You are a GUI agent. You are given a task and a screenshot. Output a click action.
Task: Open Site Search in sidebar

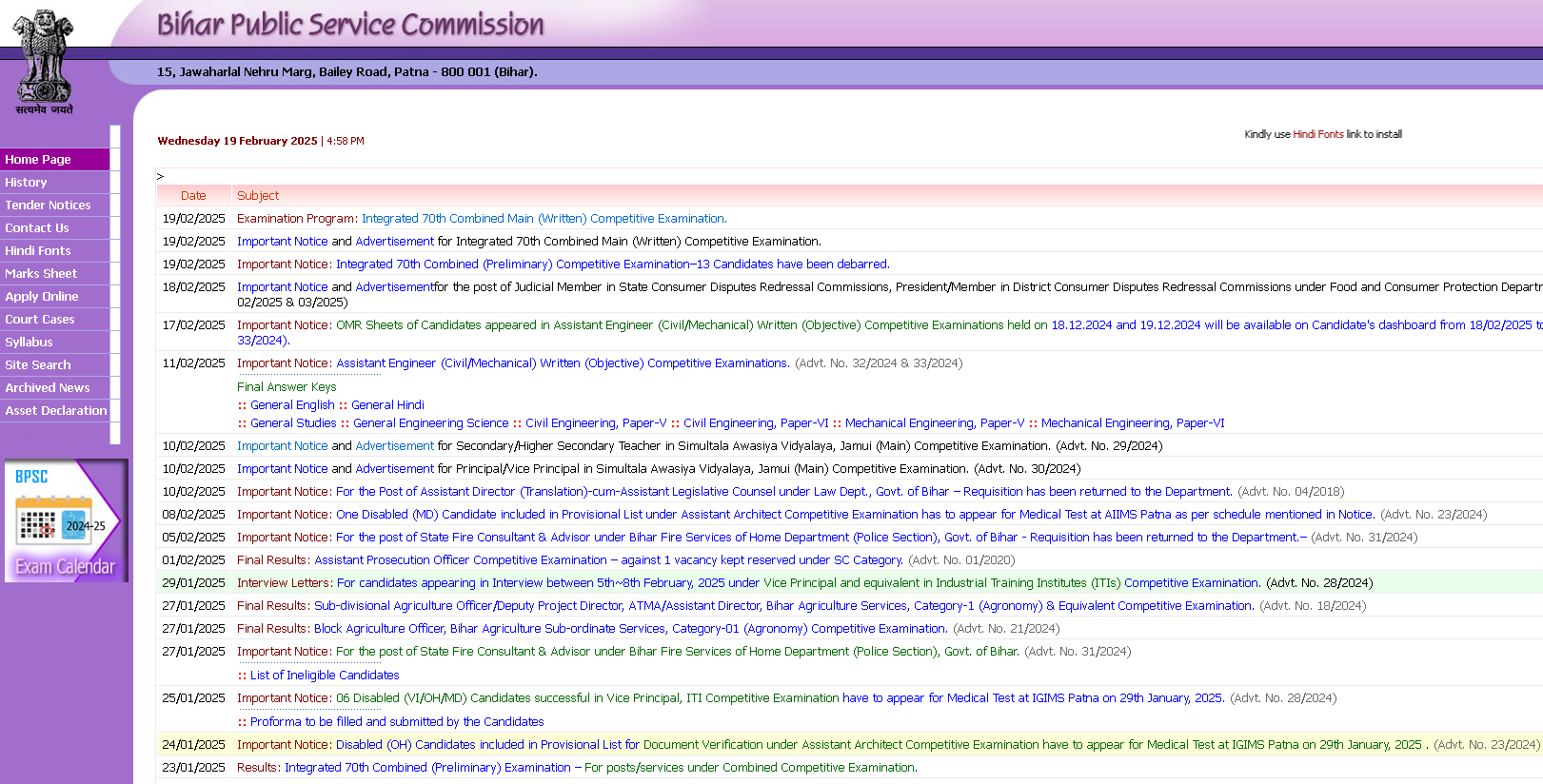tap(38, 365)
